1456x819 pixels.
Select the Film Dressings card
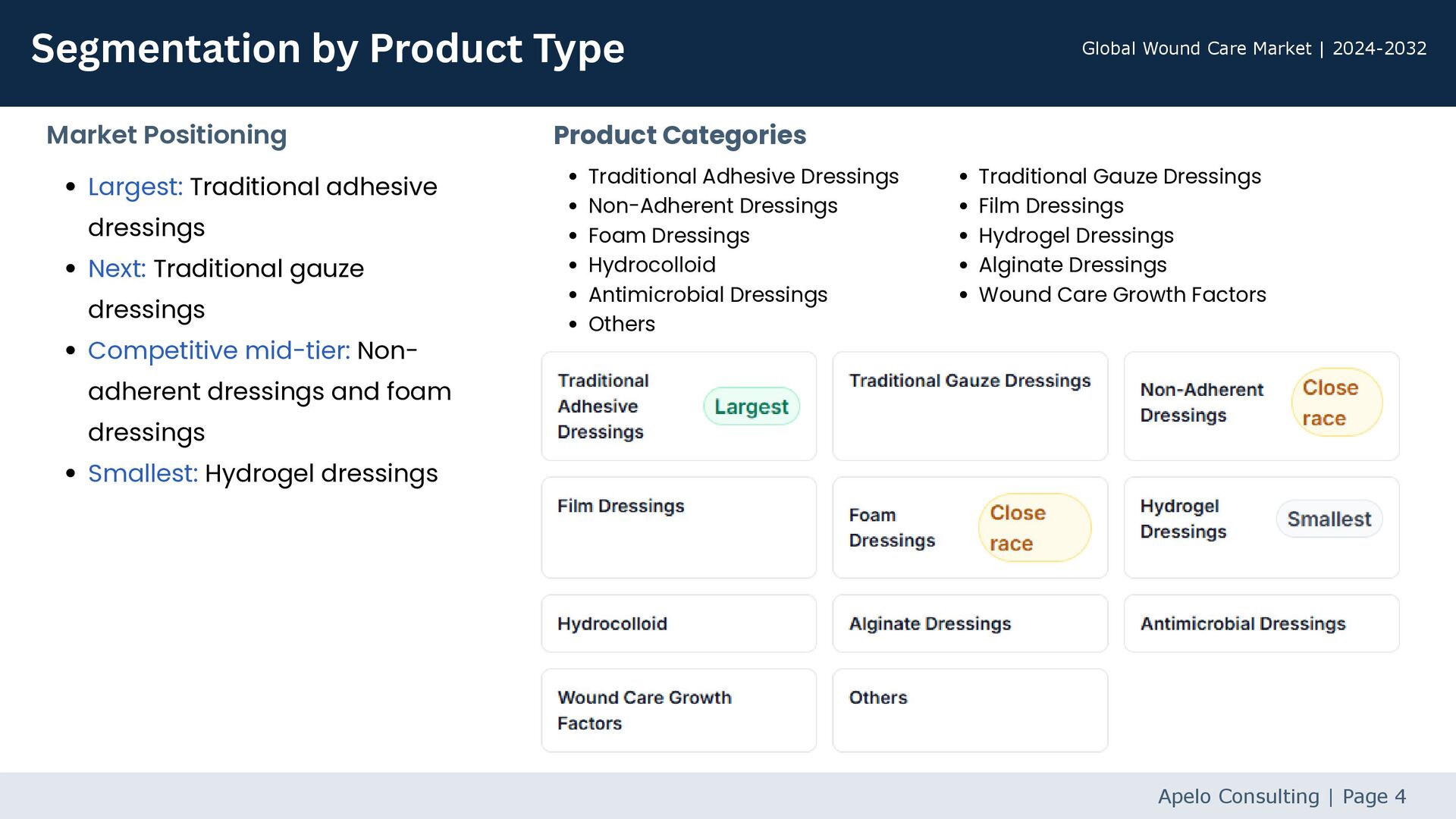pos(678,528)
